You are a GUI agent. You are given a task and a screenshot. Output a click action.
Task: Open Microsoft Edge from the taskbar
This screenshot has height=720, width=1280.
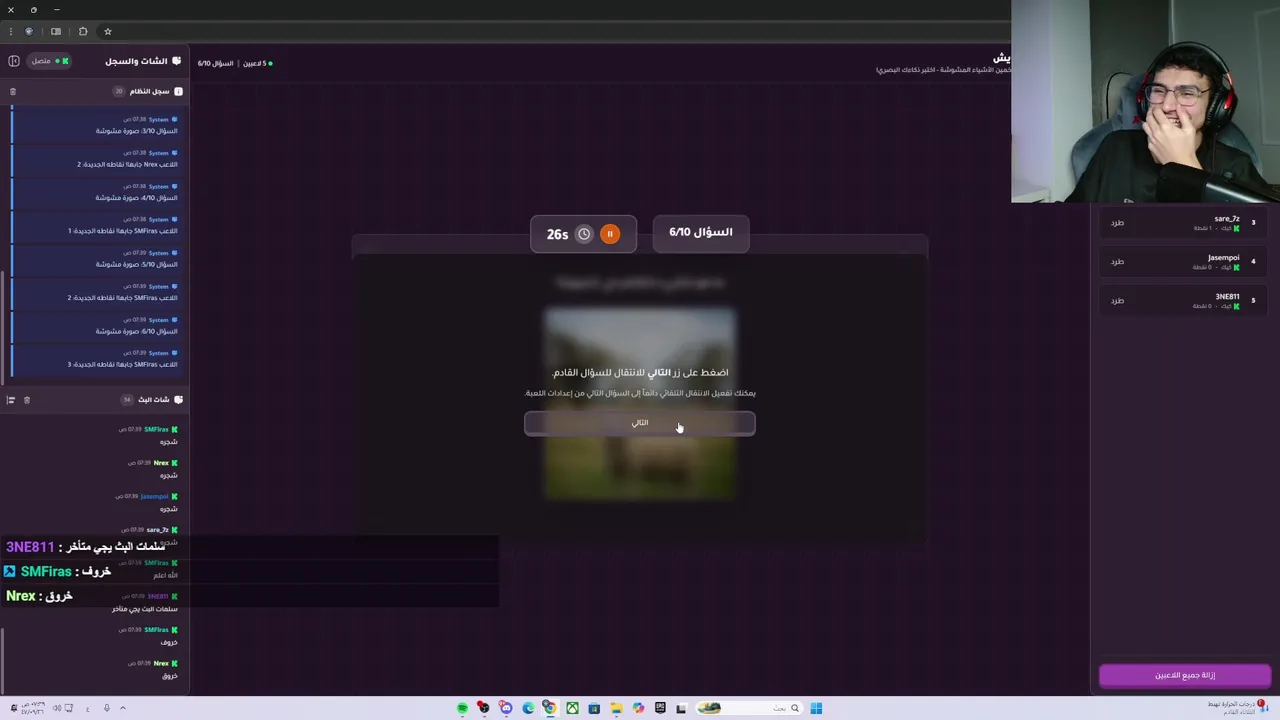(x=528, y=708)
